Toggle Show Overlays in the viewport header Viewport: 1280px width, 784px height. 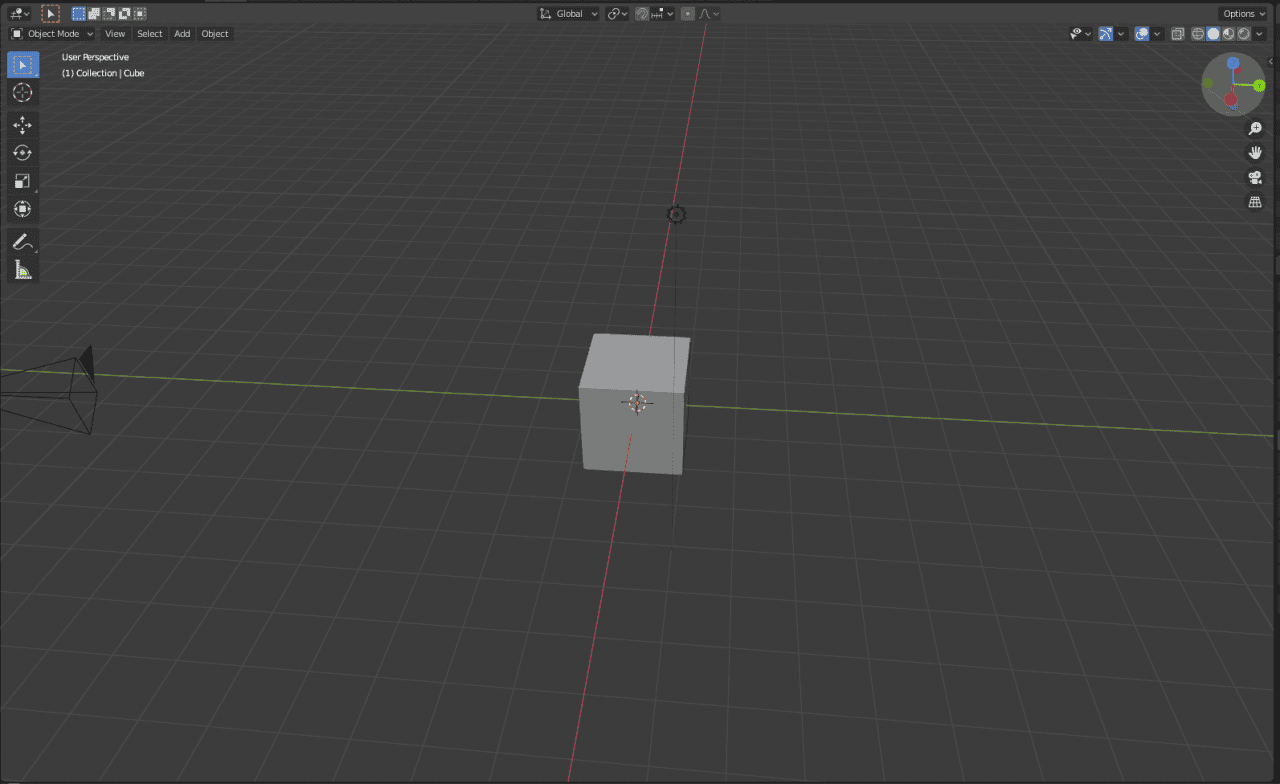[x=1141, y=33]
